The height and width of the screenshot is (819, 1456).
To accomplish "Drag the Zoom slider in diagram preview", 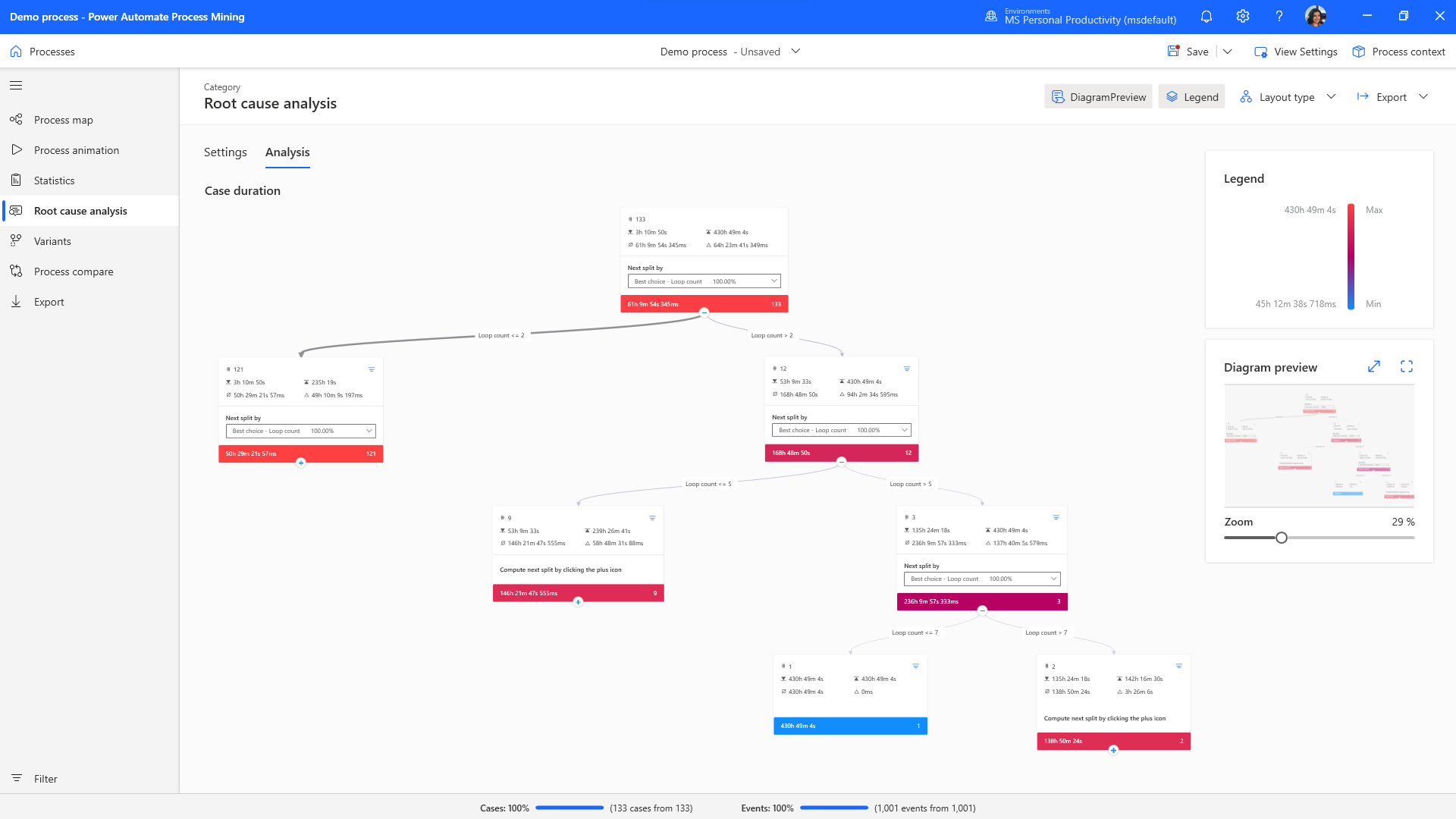I will pos(1280,538).
